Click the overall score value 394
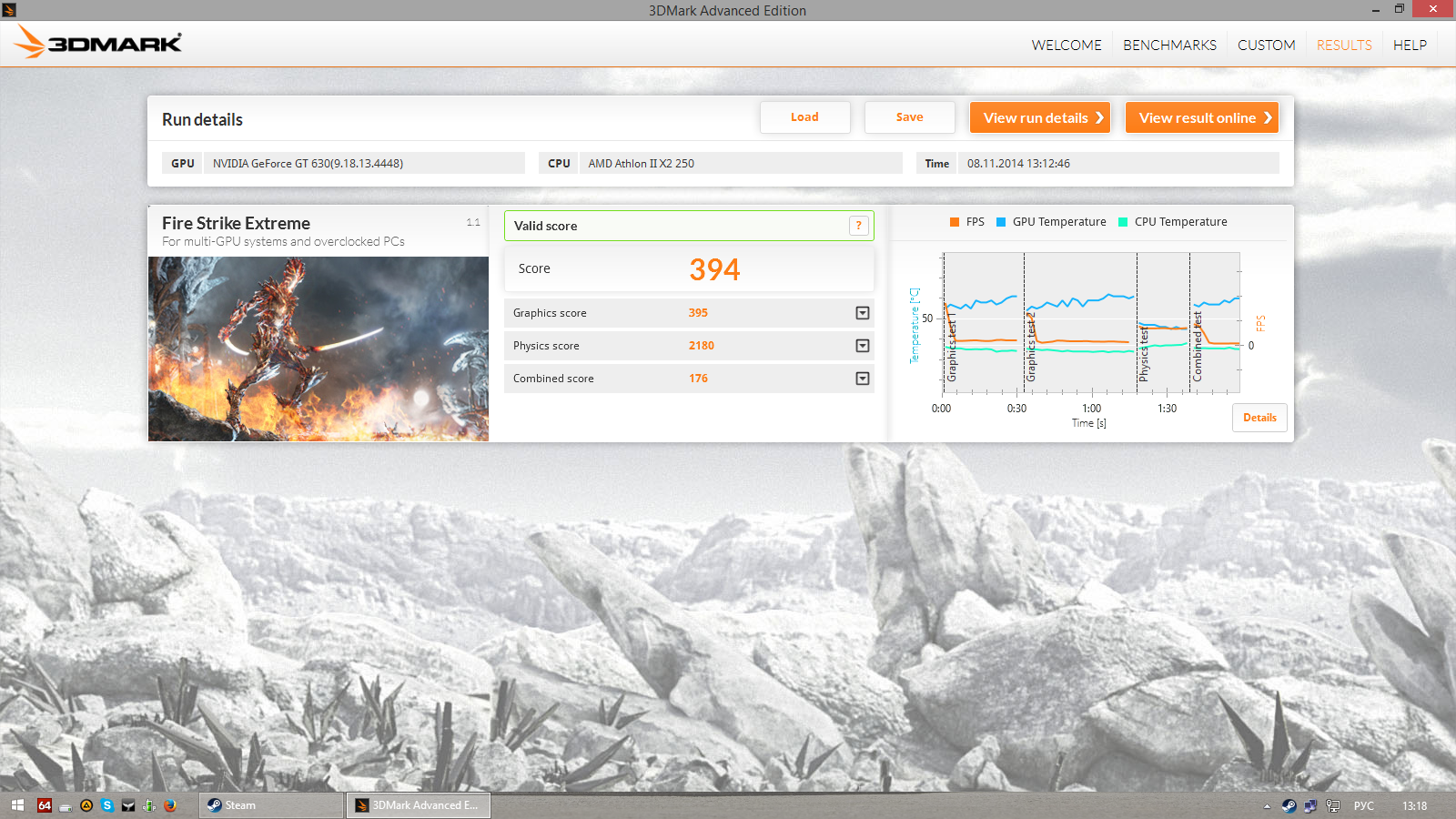 [x=714, y=269]
